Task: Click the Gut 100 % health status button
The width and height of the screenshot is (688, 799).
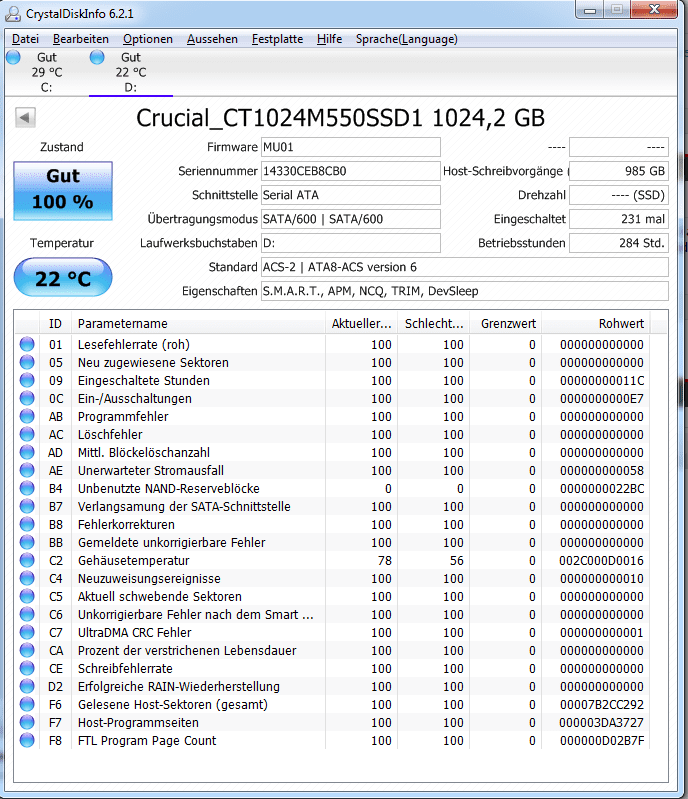Action: pos(63,191)
